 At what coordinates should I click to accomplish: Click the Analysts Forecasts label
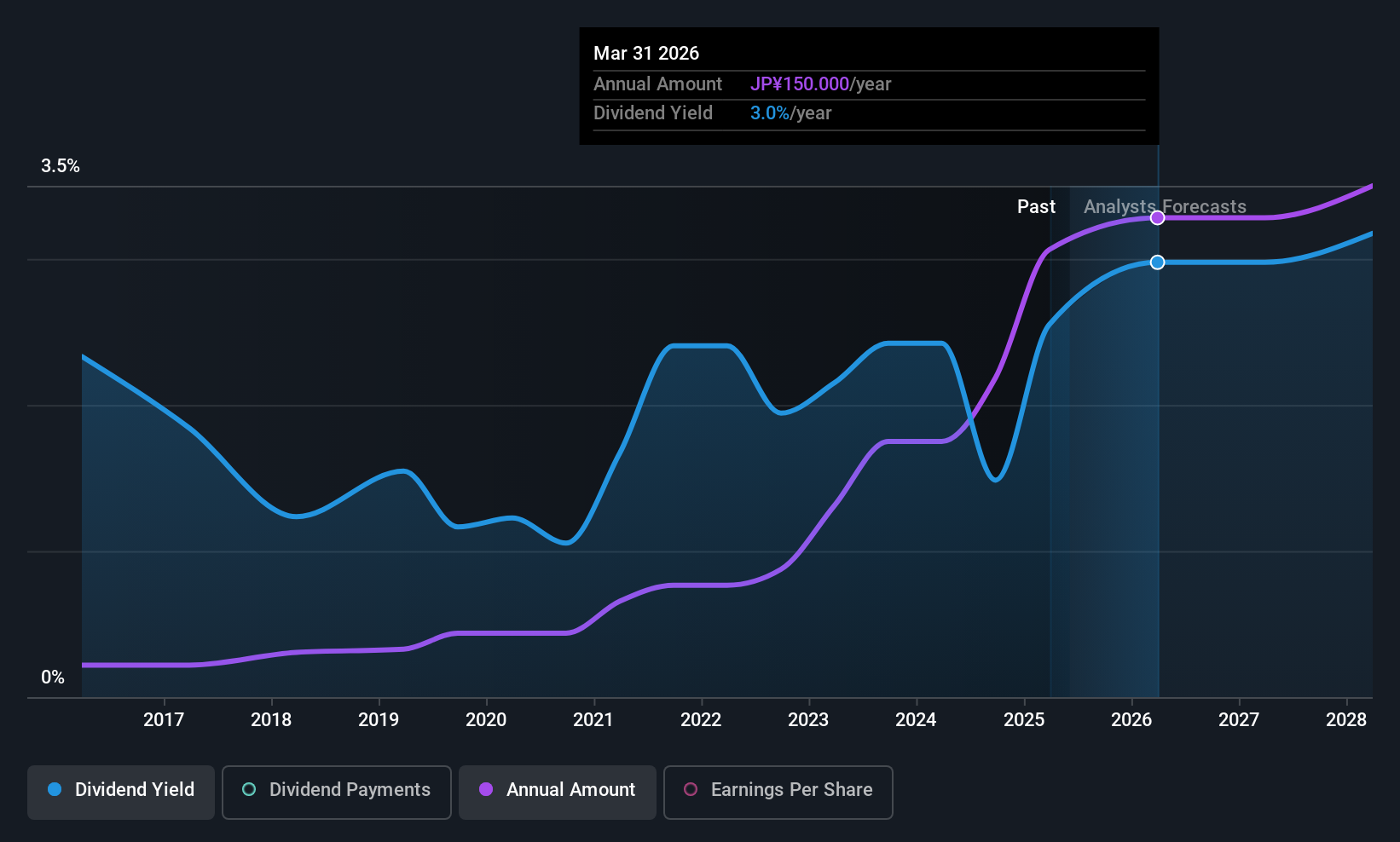click(1165, 207)
